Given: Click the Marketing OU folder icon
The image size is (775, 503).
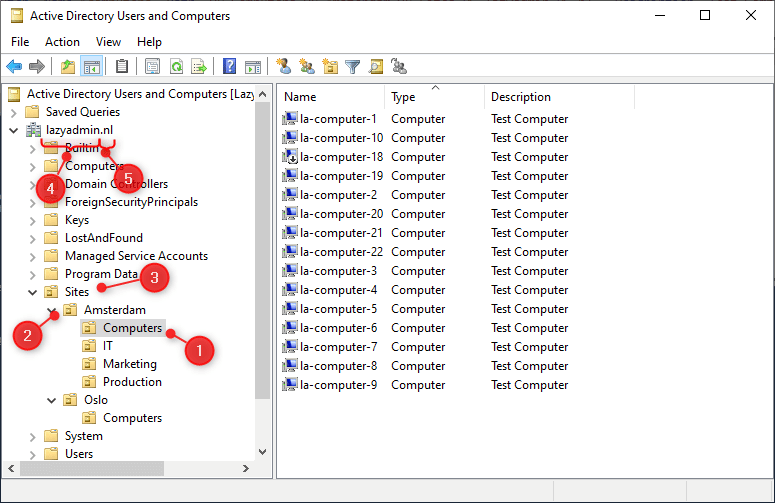Looking at the screenshot, I should 89,364.
